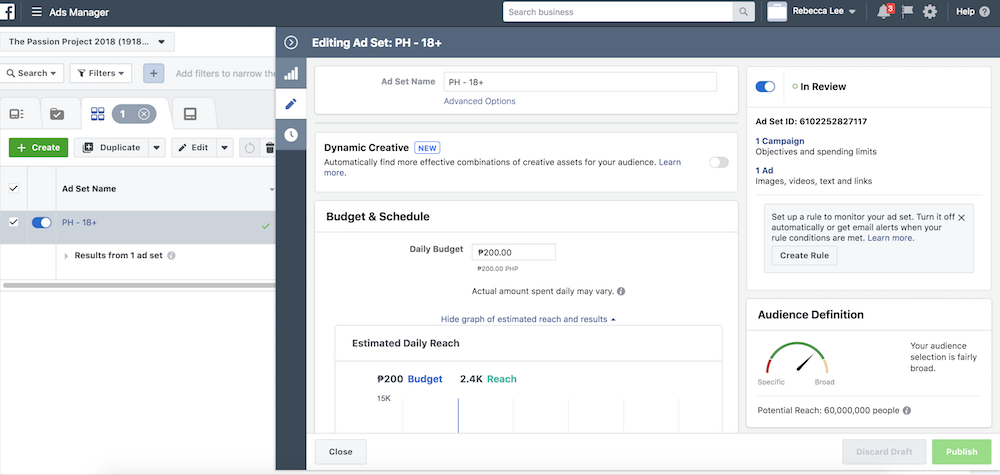Click the revert circular arrow icon
Viewport: 1000px width, 475px height.
pyautogui.click(x=249, y=148)
